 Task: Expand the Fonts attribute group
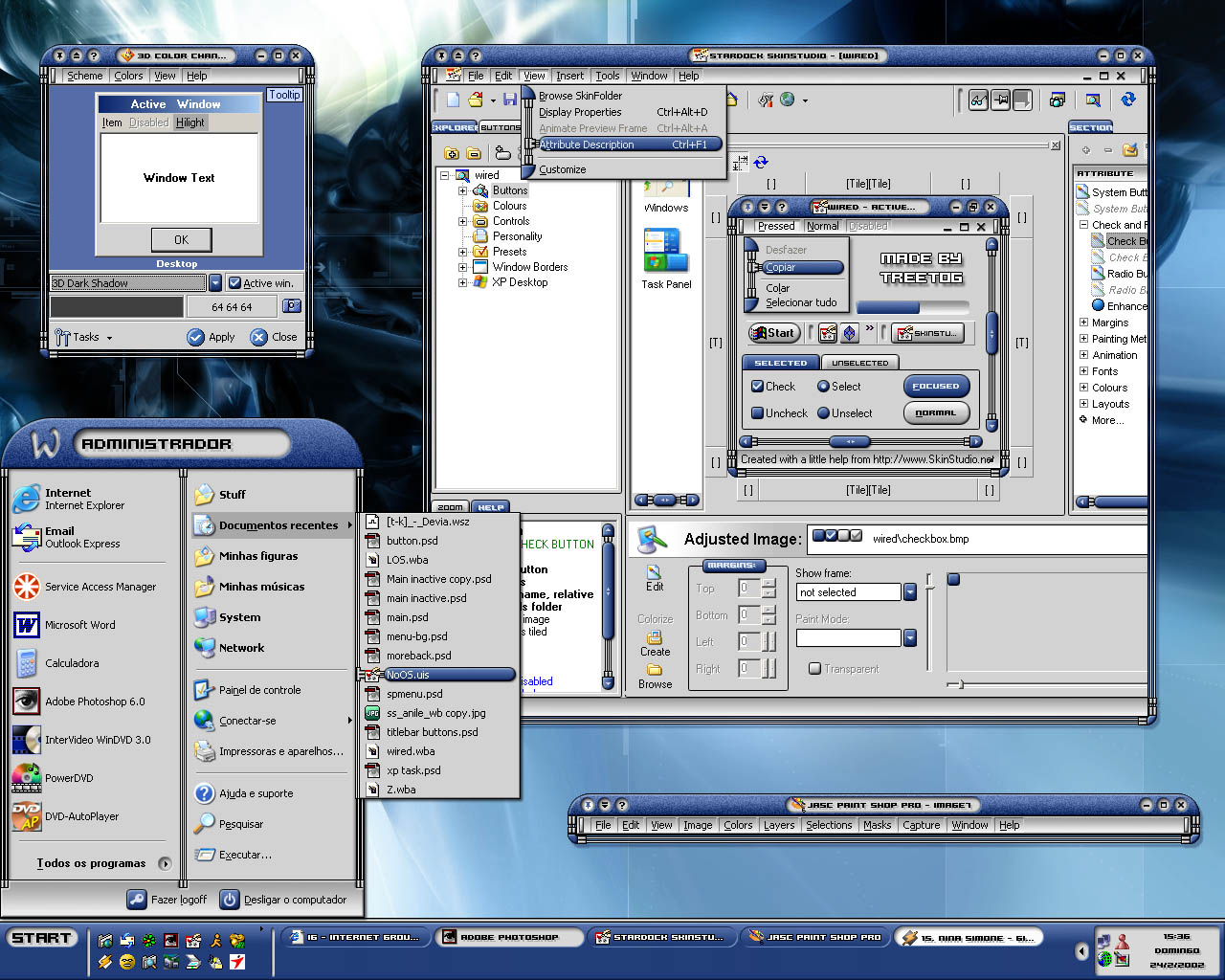1083,371
